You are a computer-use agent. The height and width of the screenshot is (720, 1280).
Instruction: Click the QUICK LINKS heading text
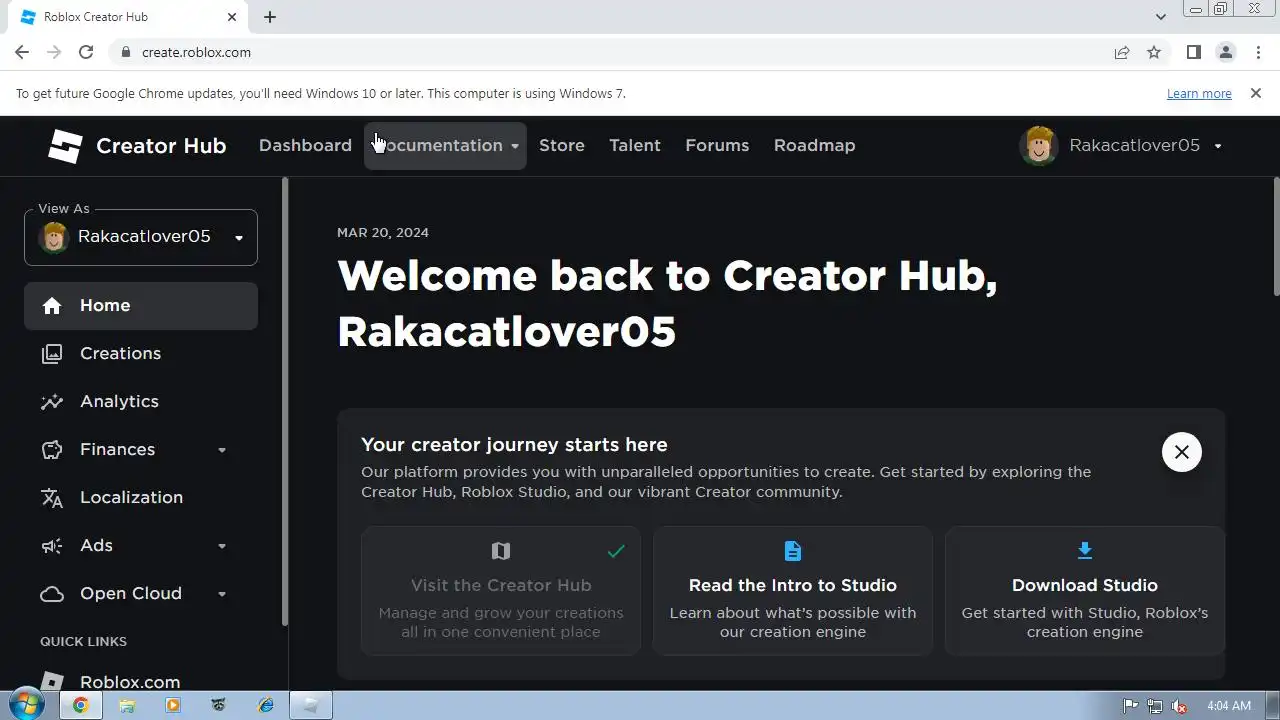tap(83, 641)
